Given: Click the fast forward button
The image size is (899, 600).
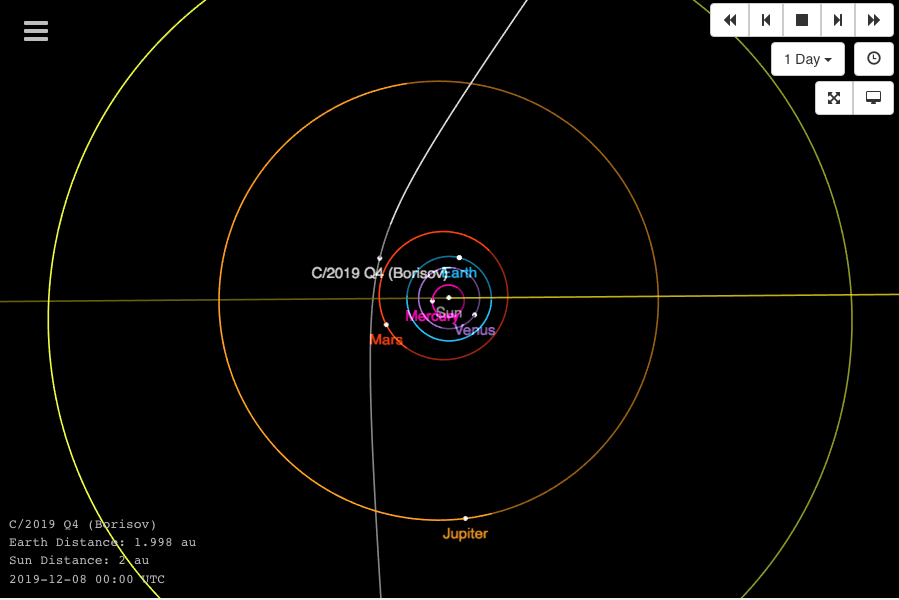Looking at the screenshot, I should click(874, 20).
